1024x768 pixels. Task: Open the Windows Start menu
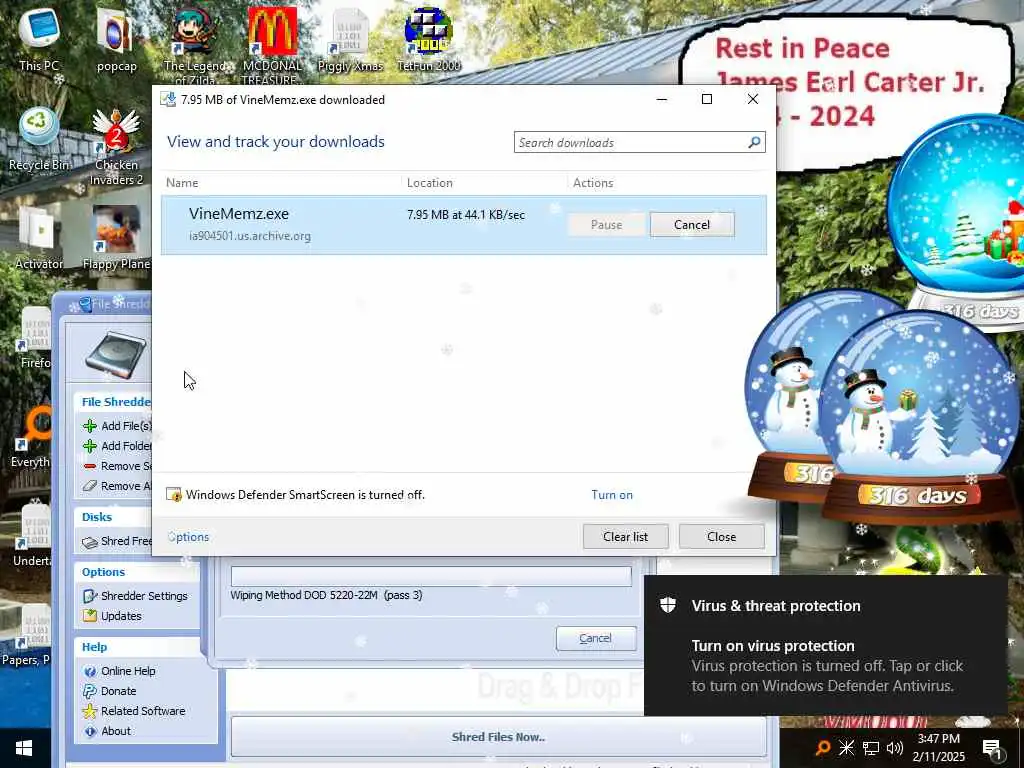click(24, 748)
